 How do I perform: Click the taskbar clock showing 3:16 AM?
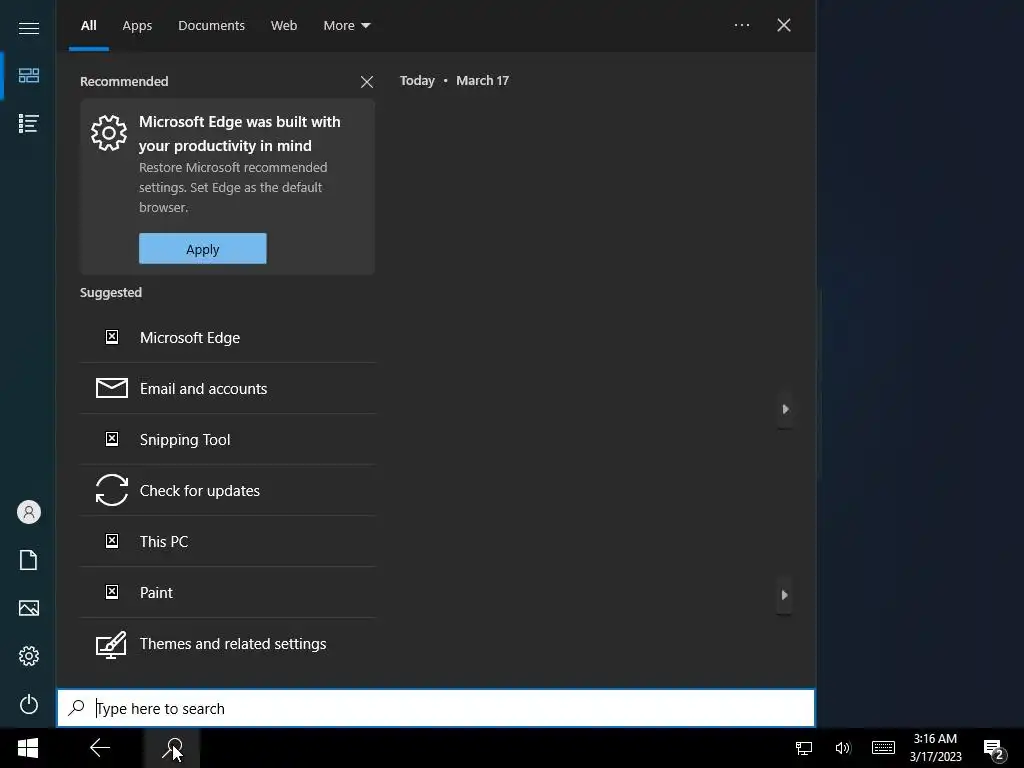coord(935,748)
